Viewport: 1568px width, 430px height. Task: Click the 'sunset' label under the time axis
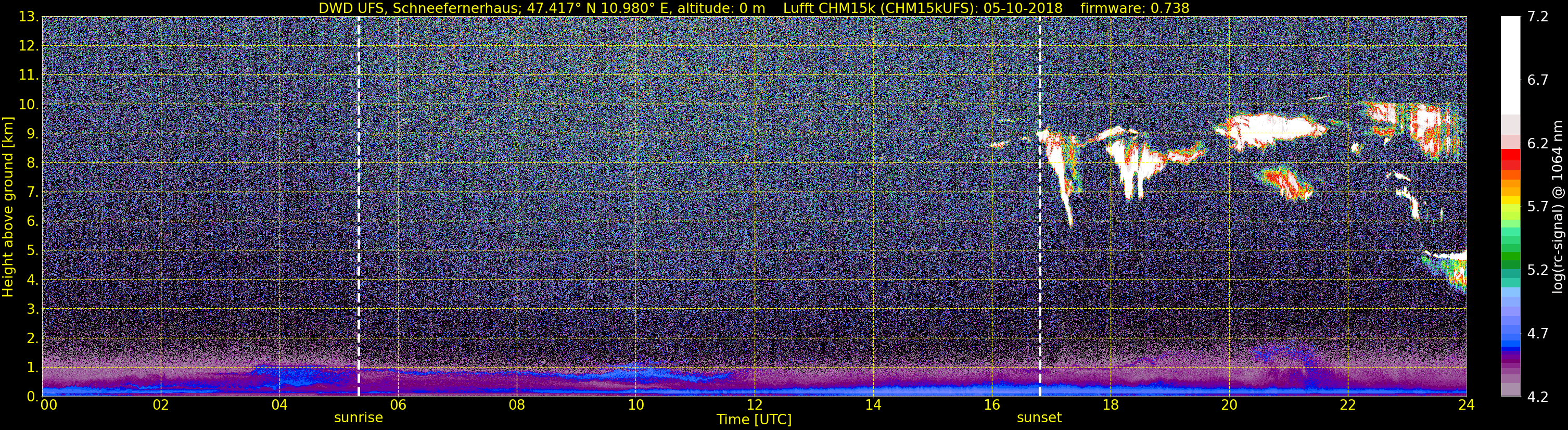(x=1039, y=417)
